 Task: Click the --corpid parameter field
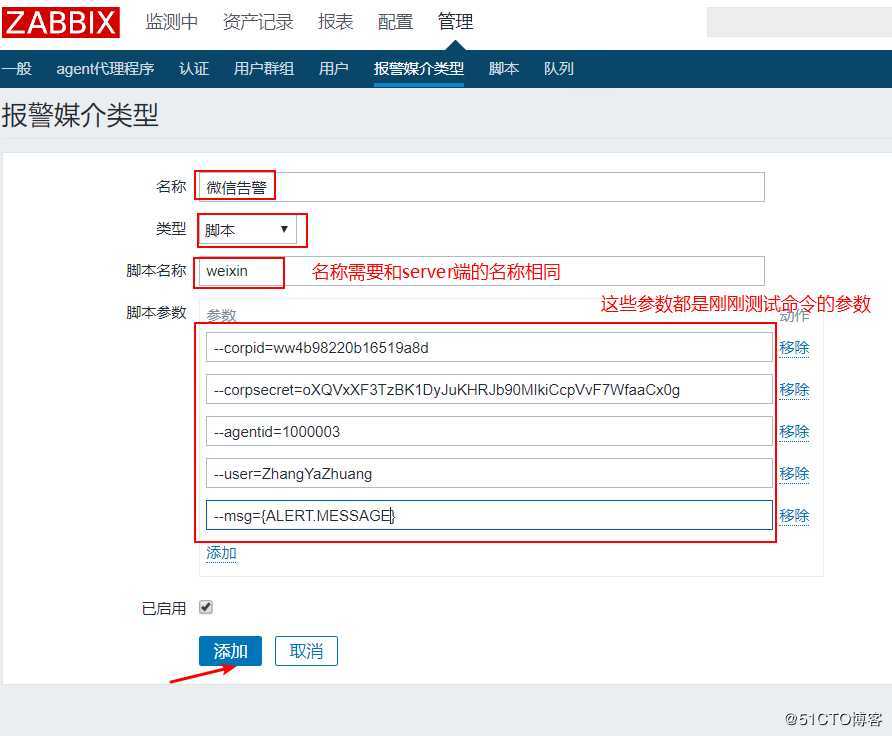tap(489, 348)
